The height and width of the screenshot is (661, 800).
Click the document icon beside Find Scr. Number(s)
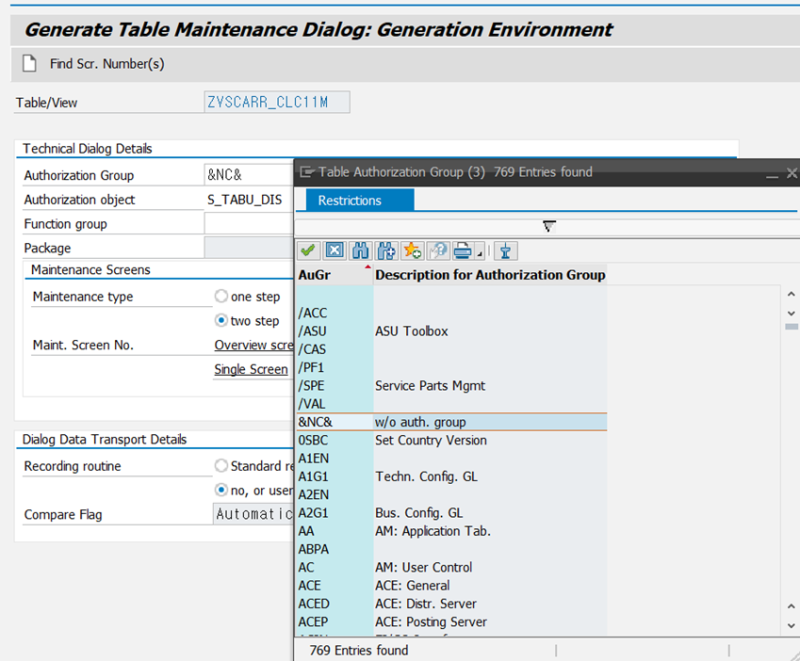click(29, 64)
